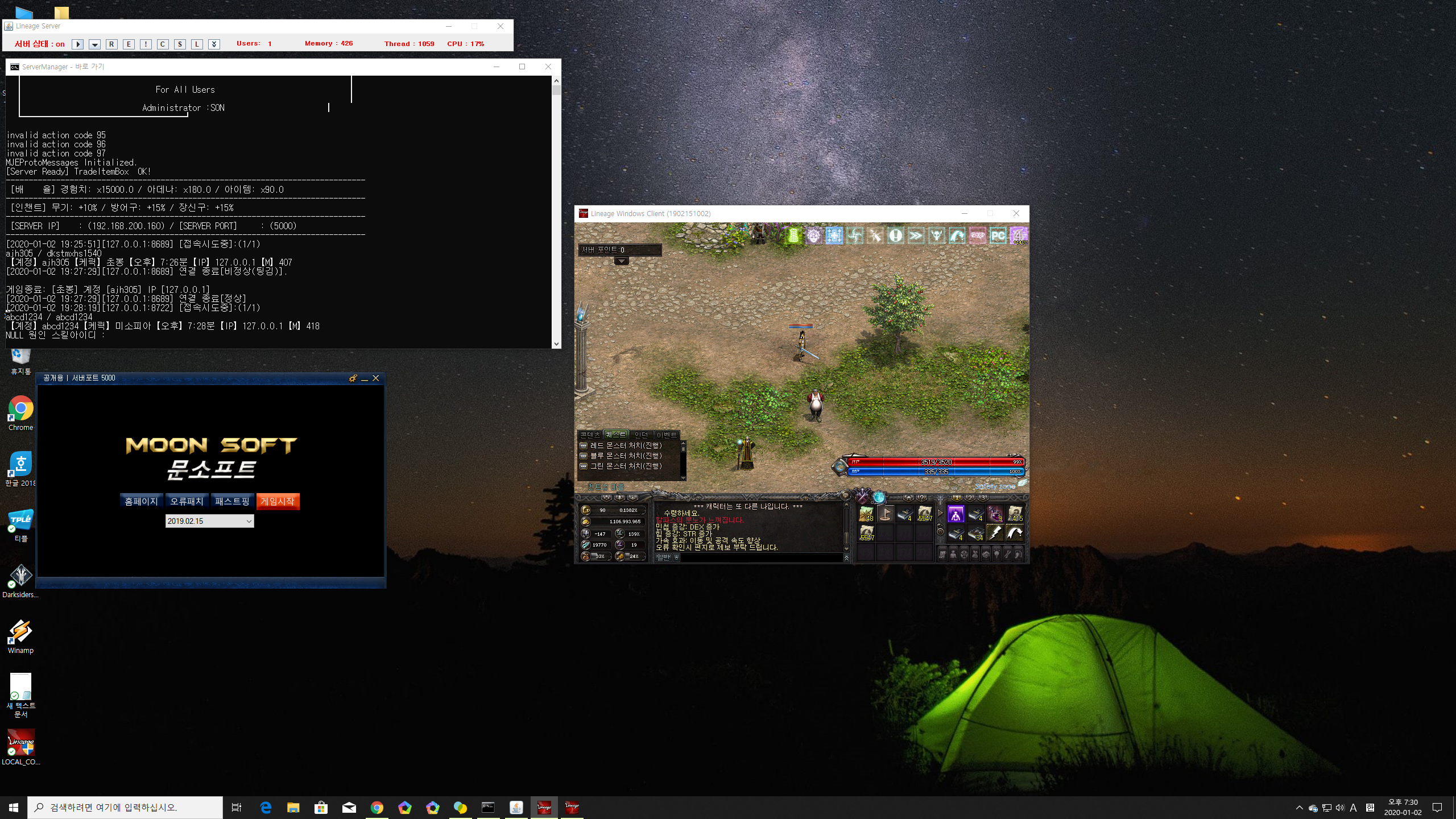Viewport: 1456px width, 819px height.
Task: Click the chat input field
Action: pyautogui.click(x=761, y=557)
